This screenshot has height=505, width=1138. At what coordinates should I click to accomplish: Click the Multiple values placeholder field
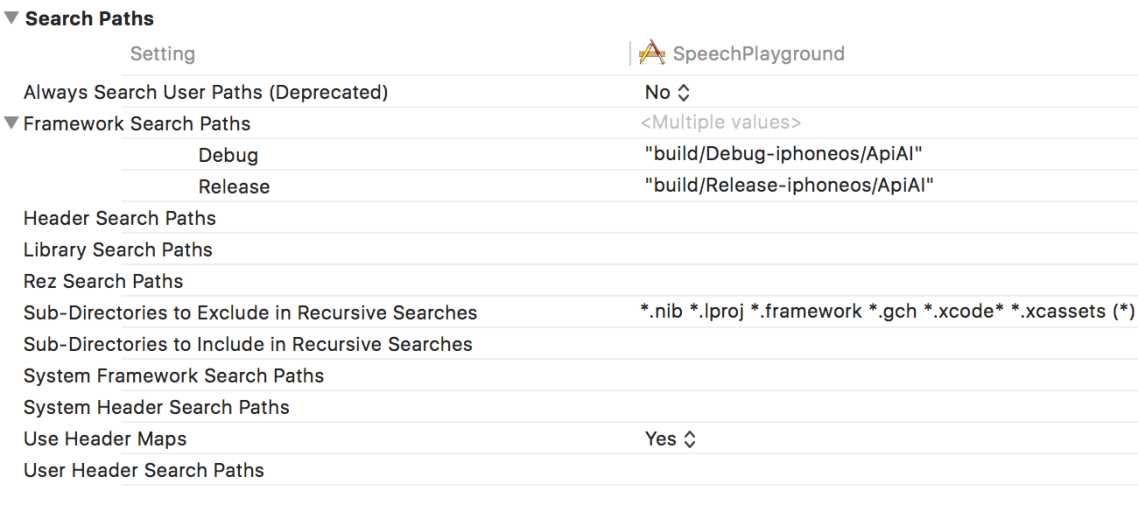point(721,124)
